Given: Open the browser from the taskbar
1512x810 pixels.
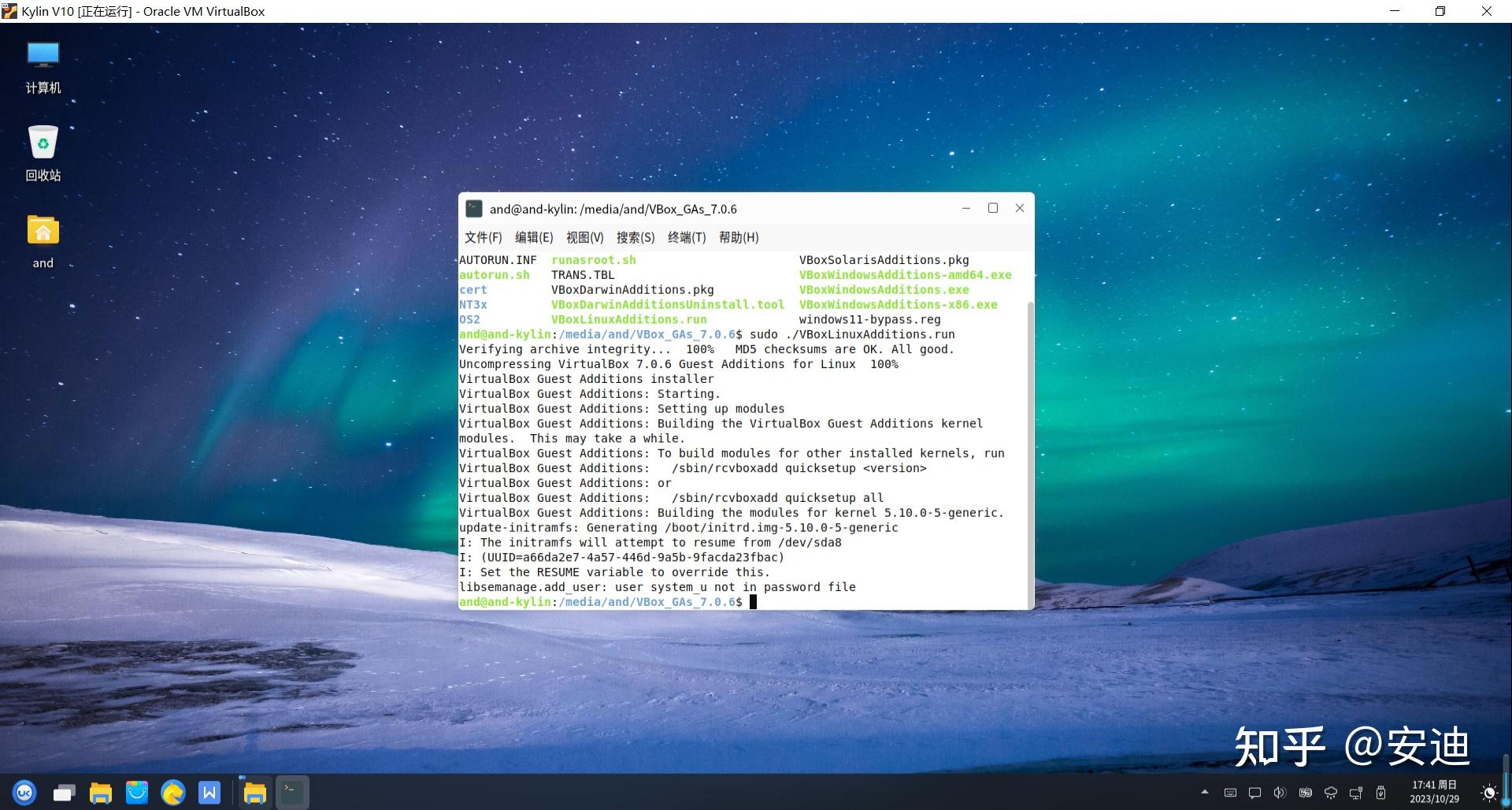Looking at the screenshot, I should [173, 793].
